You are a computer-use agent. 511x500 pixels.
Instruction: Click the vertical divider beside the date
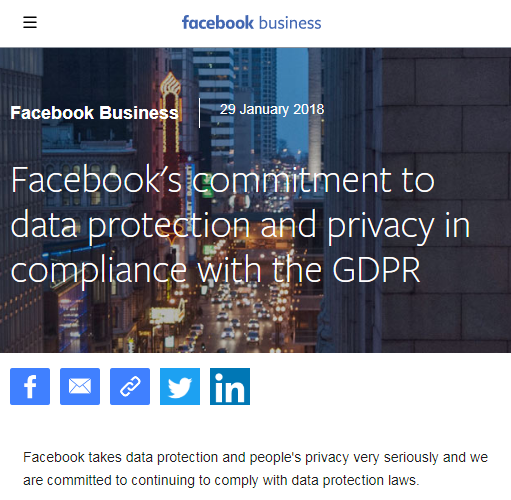click(x=199, y=113)
